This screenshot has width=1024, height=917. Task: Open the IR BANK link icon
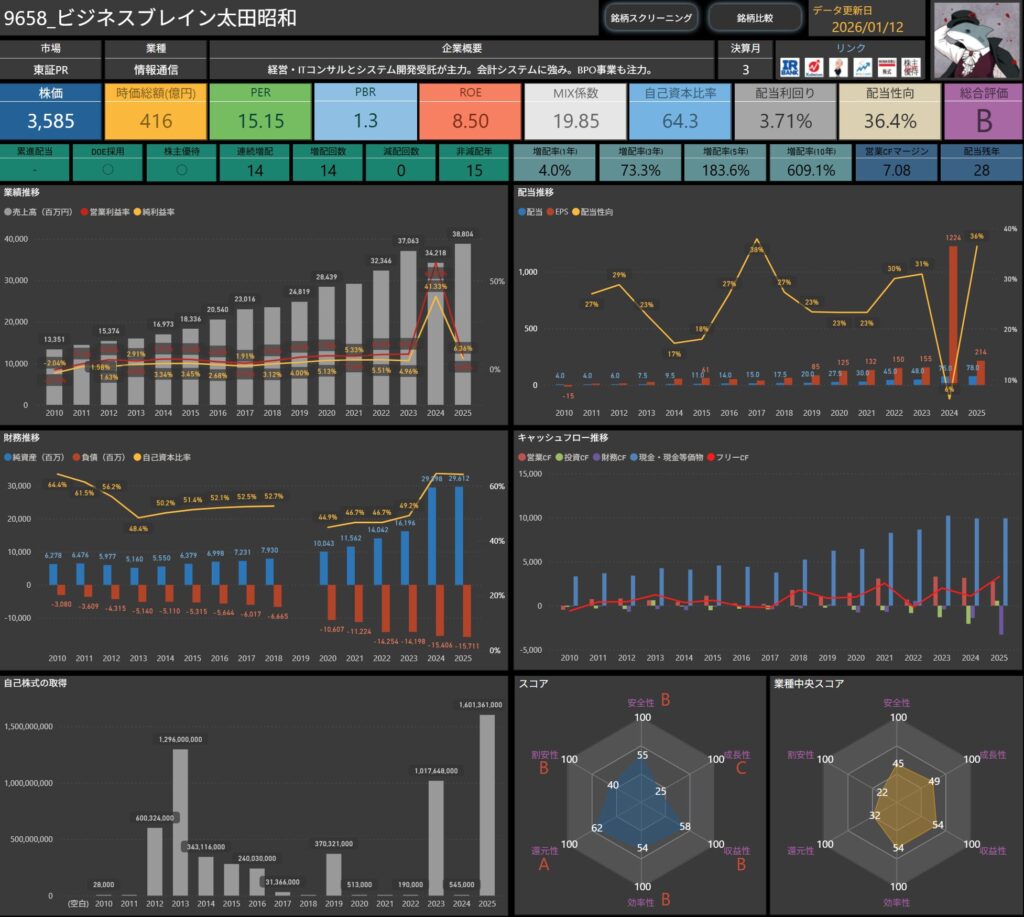[x=789, y=66]
